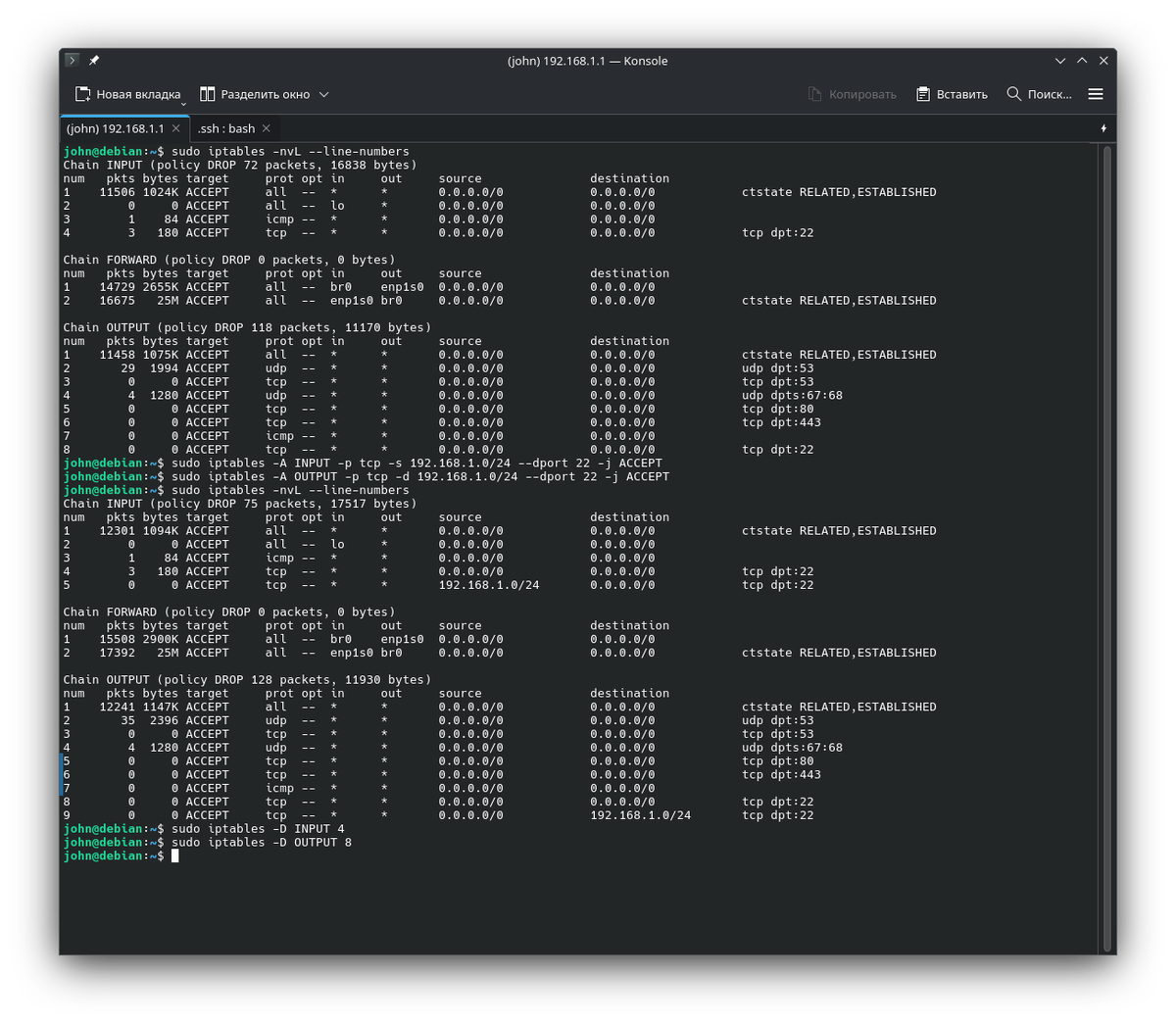Image resolution: width=1176 pixels, height=1025 pixels.
Task: Click the Konsole app icon in title bar
Action: click(x=72, y=61)
